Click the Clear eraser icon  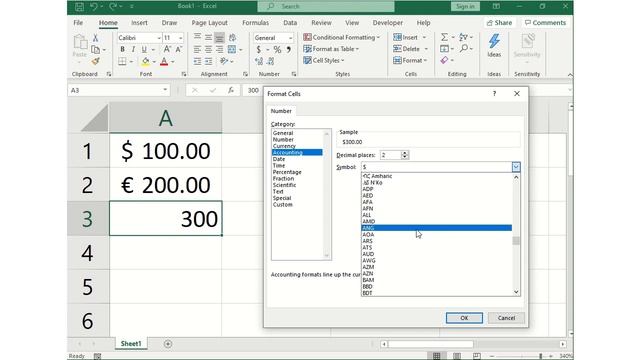pyautogui.click(x=444, y=60)
